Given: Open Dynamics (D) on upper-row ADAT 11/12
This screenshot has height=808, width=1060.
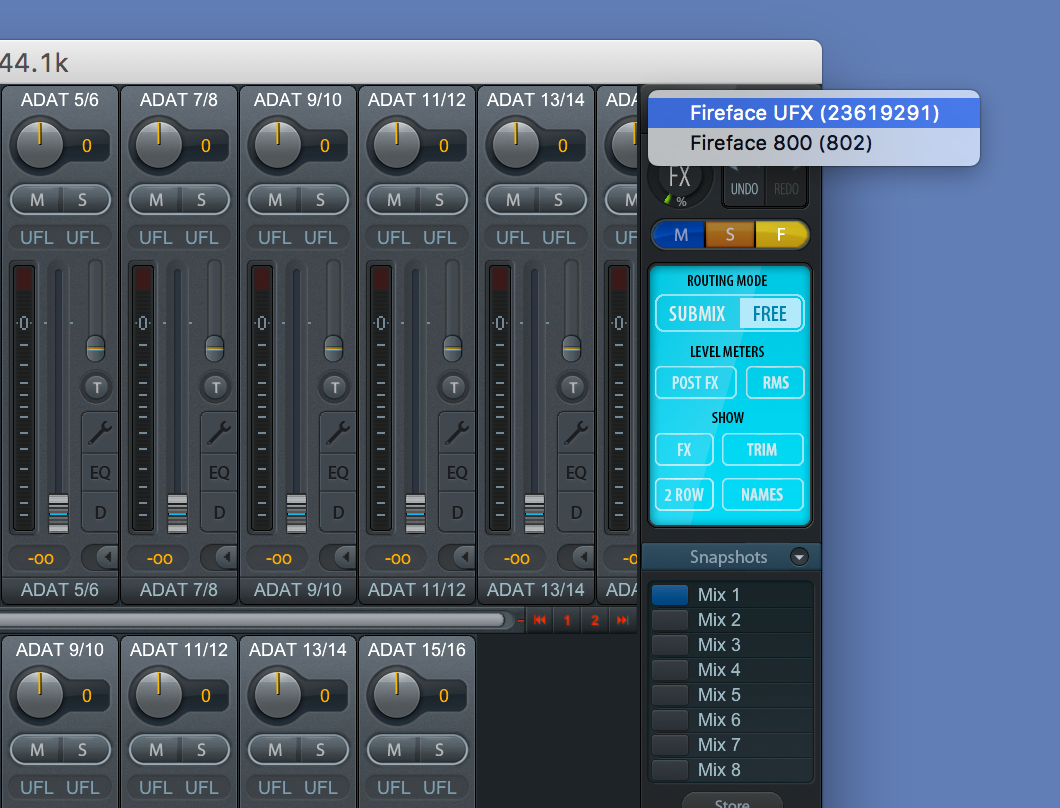Looking at the screenshot, I should pyautogui.click(x=457, y=513).
